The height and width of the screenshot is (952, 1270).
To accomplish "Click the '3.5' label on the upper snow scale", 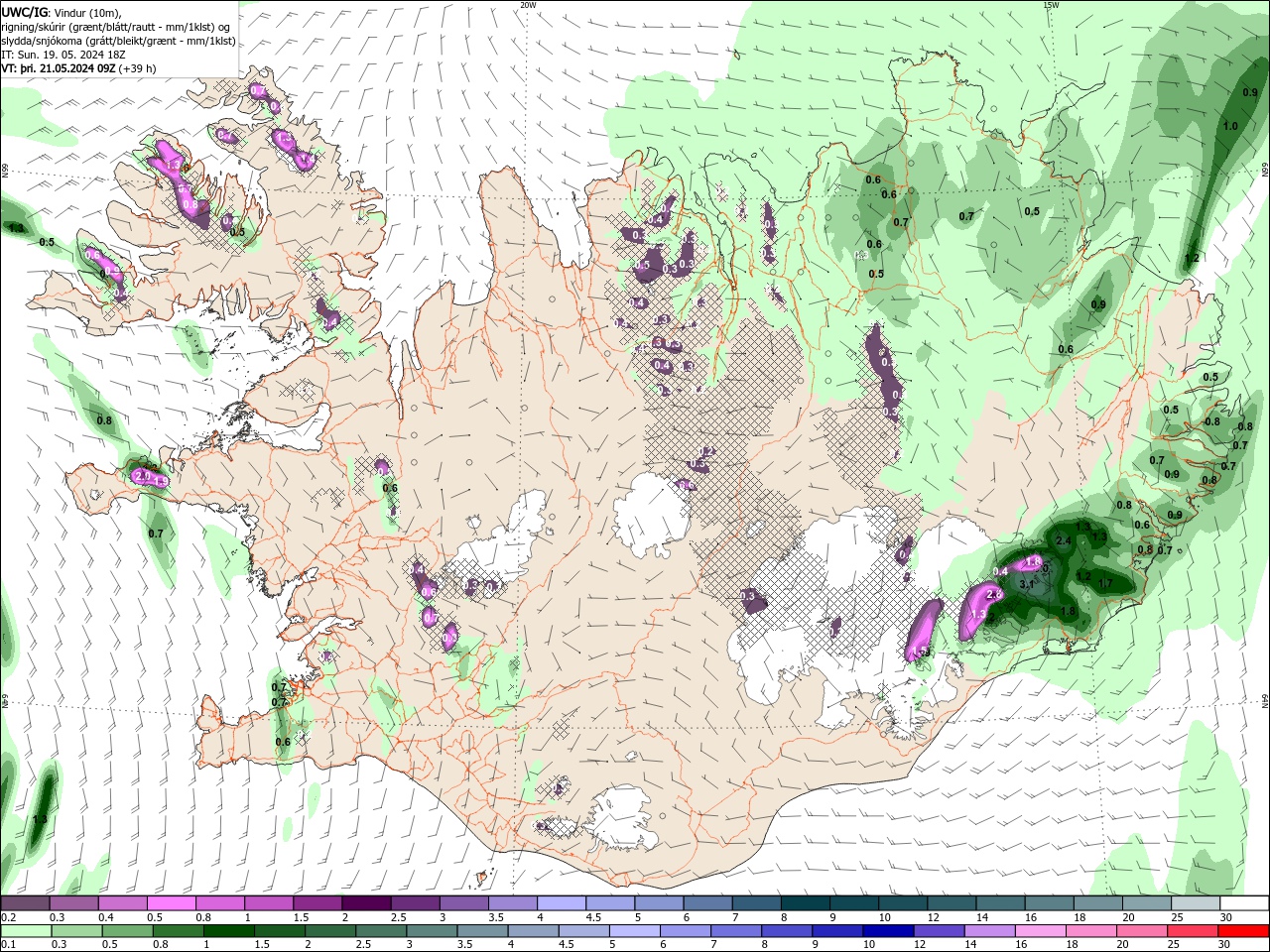I will pos(494,917).
